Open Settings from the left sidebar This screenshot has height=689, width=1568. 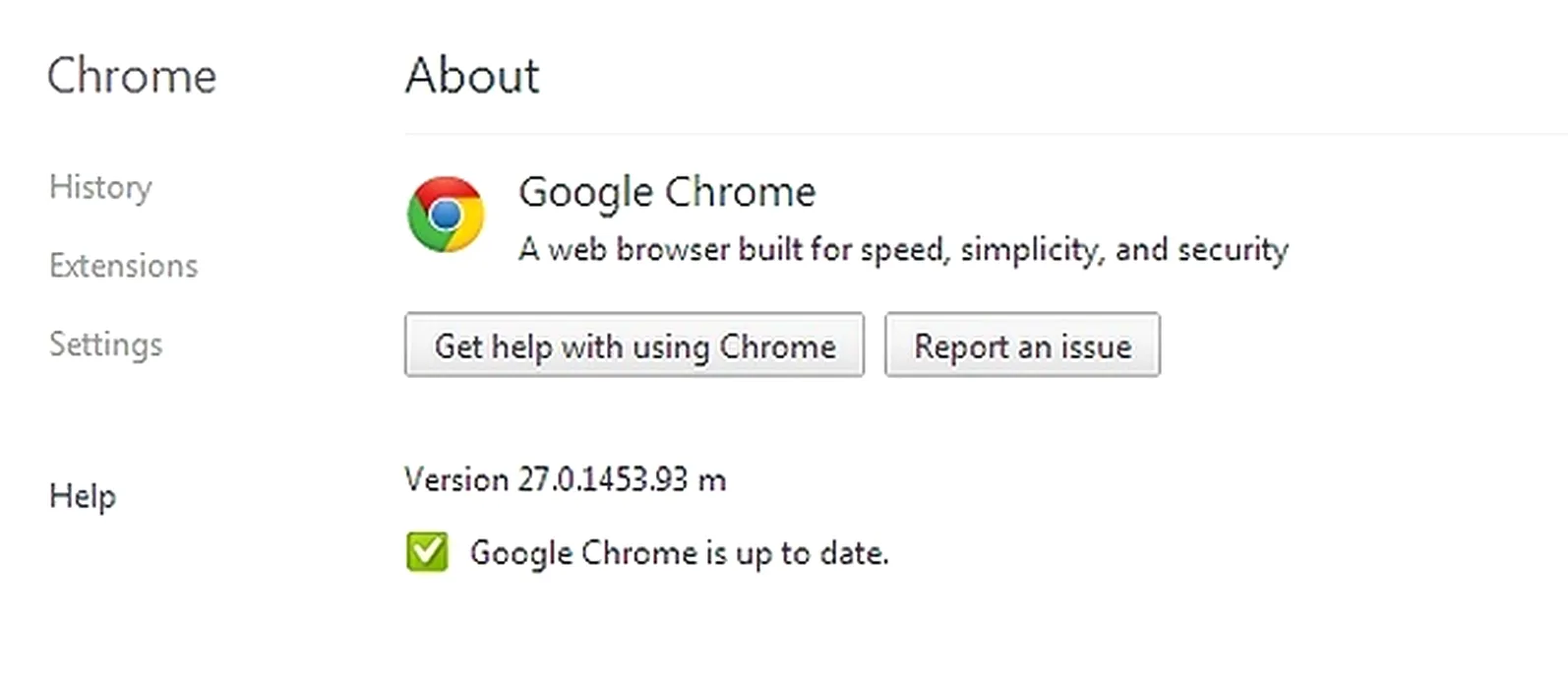105,344
